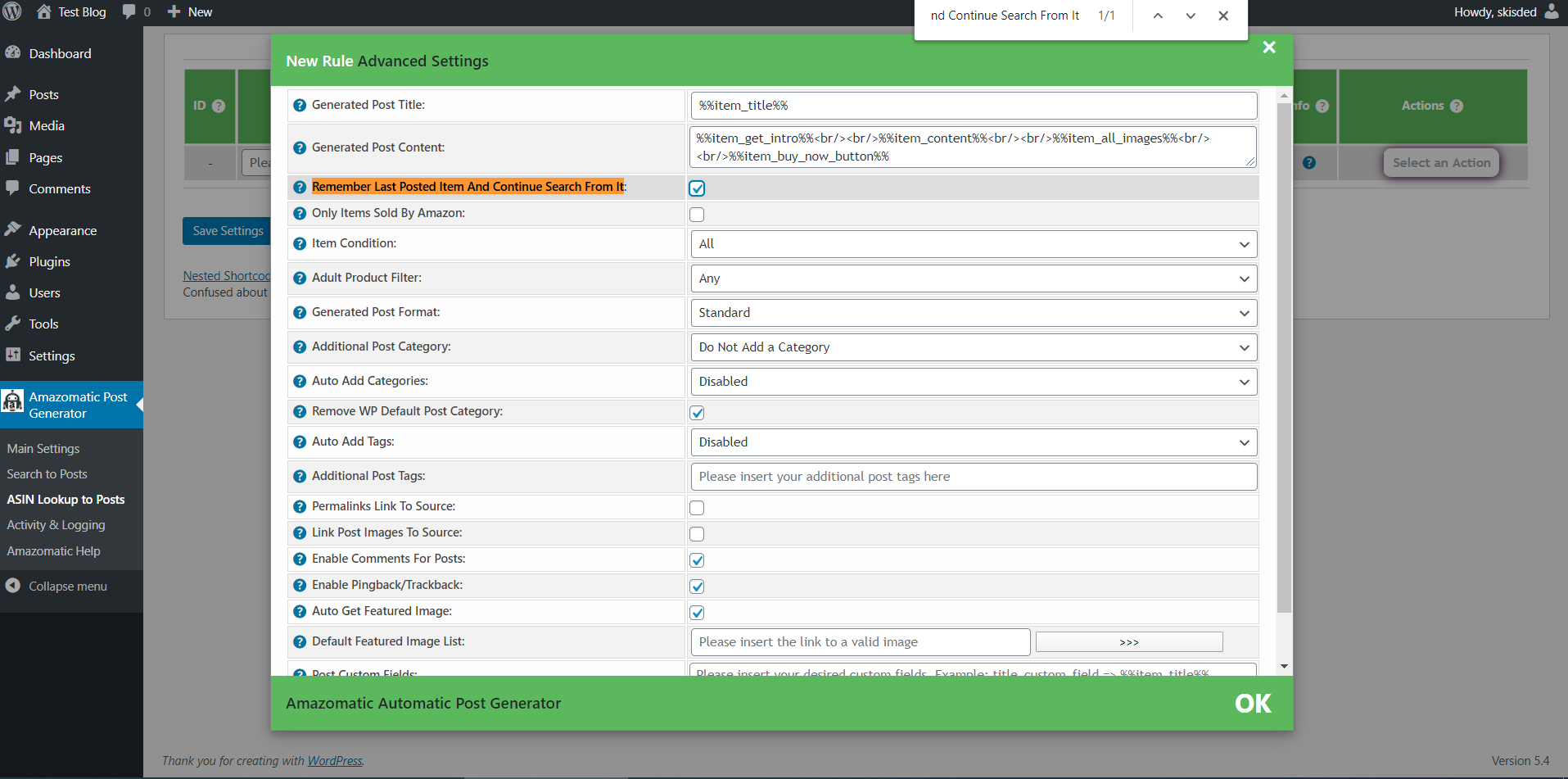Open the Generated Post Format dropdown
This screenshot has width=1568, height=779.
(x=974, y=313)
